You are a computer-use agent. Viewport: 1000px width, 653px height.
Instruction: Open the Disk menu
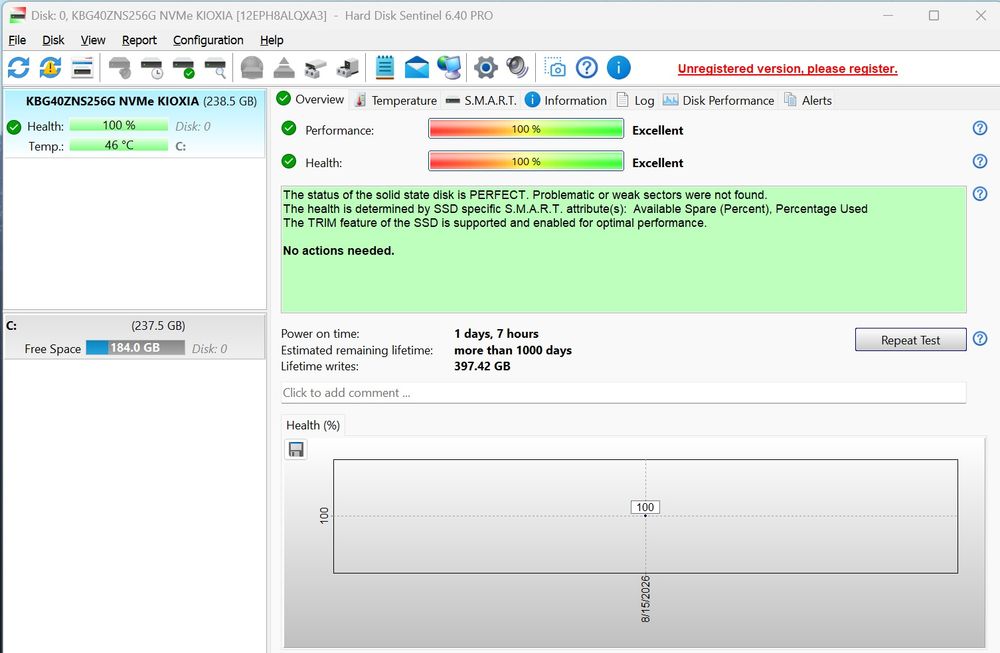[54, 40]
